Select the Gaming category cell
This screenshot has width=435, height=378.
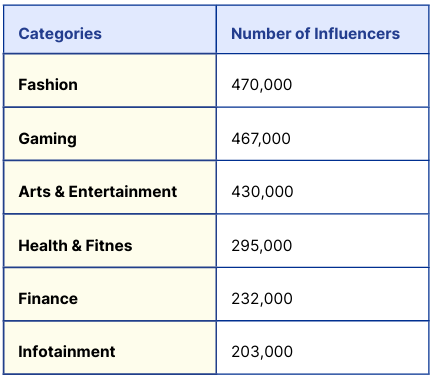pyautogui.click(x=110, y=134)
